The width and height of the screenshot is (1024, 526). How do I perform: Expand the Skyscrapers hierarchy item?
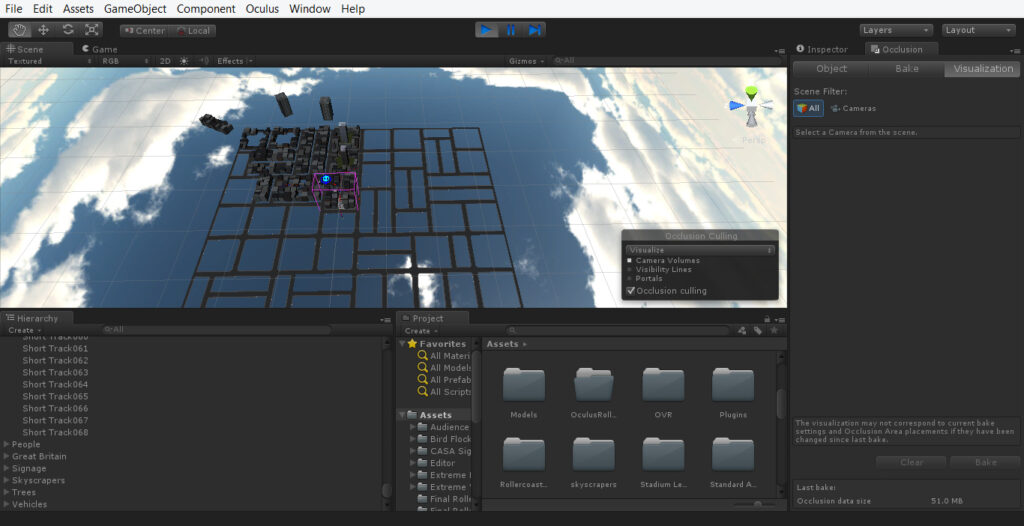(7, 480)
